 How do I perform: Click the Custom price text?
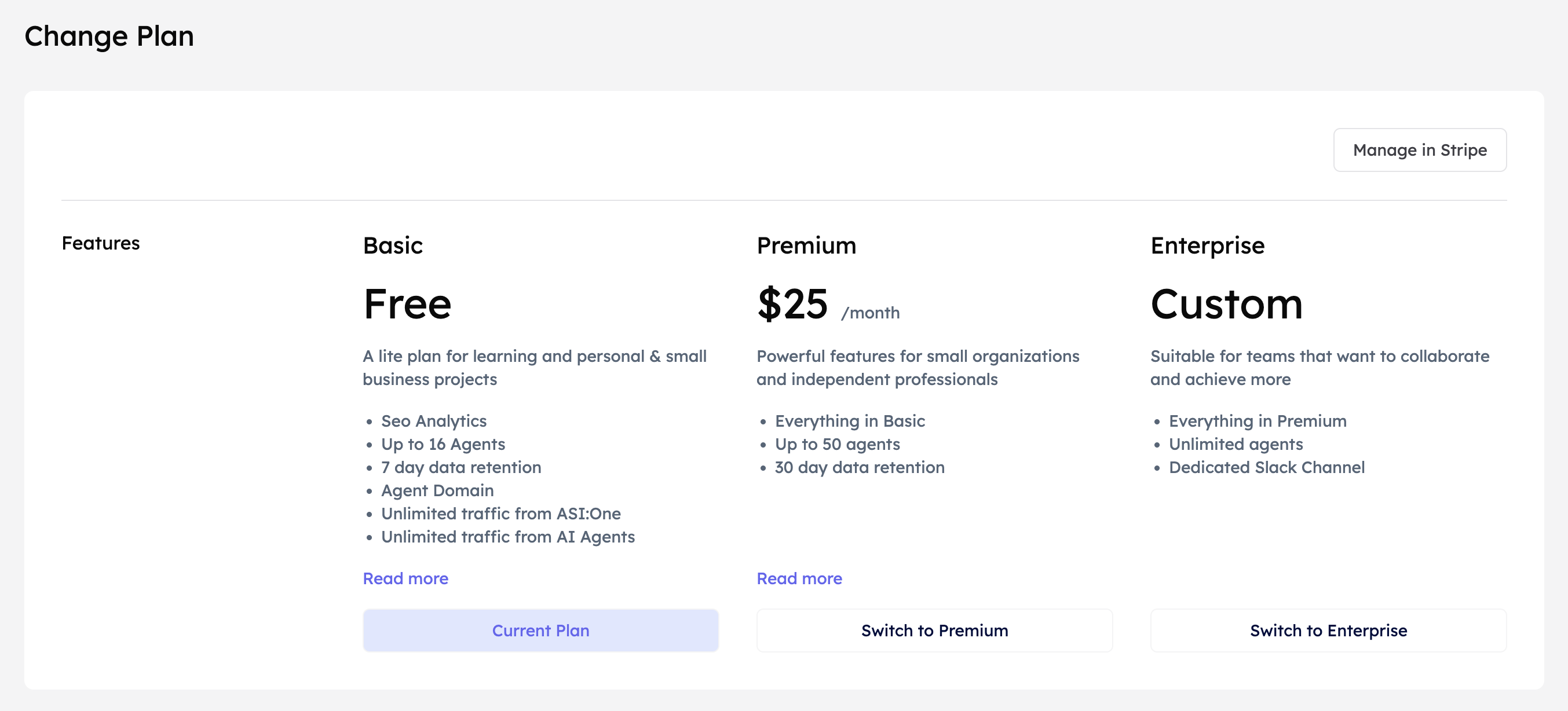point(1226,304)
